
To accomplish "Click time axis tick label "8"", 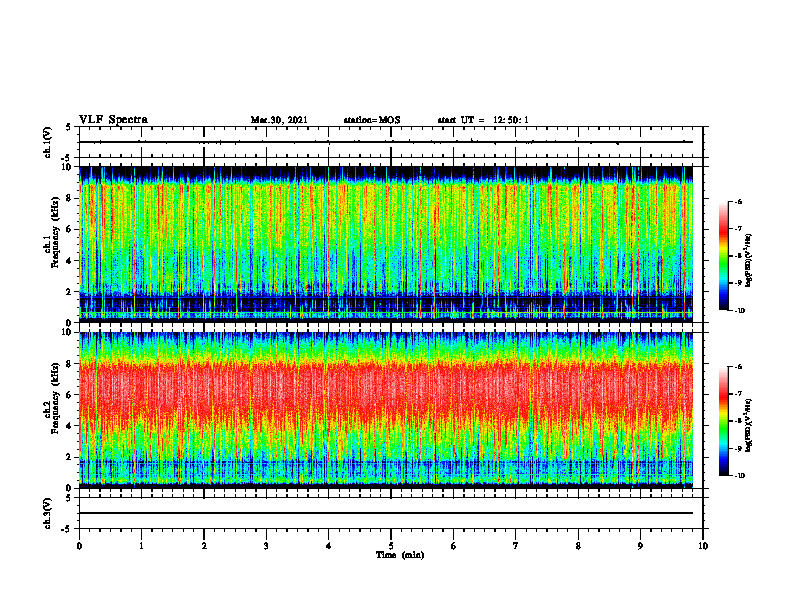I will [x=578, y=546].
